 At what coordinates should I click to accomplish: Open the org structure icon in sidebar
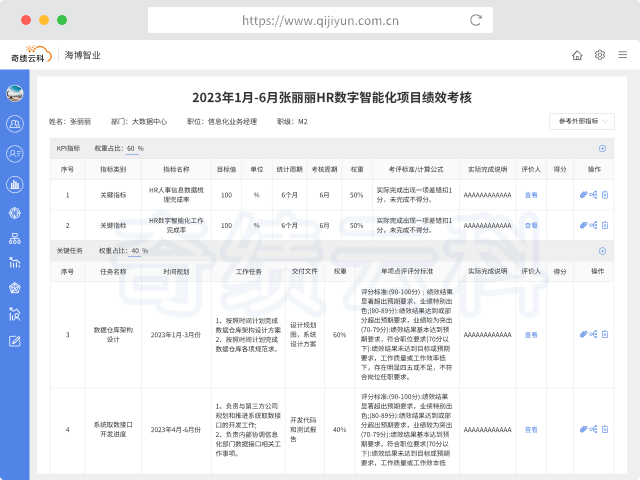tap(15, 238)
